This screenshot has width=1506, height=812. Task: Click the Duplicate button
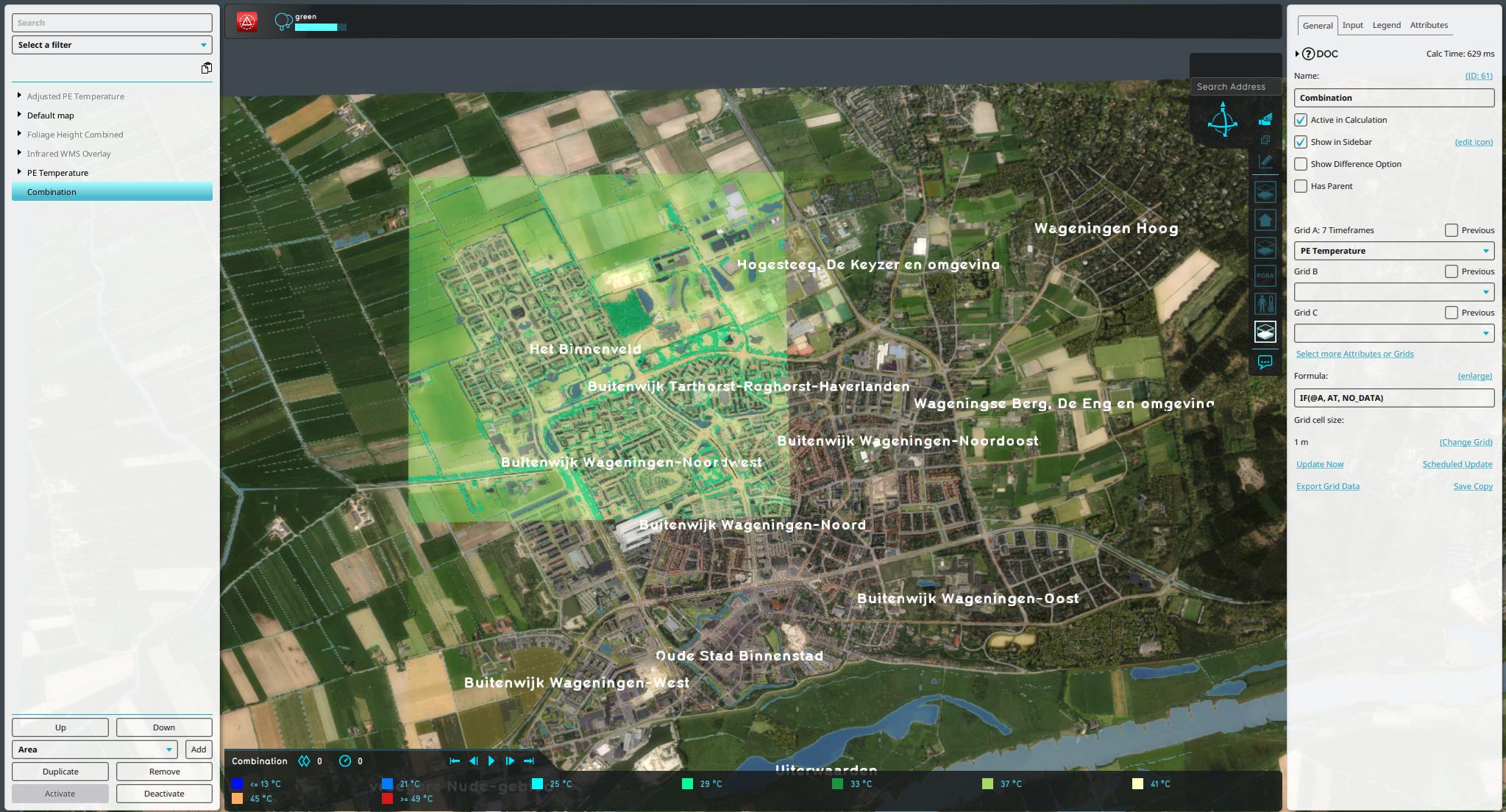click(x=60, y=772)
